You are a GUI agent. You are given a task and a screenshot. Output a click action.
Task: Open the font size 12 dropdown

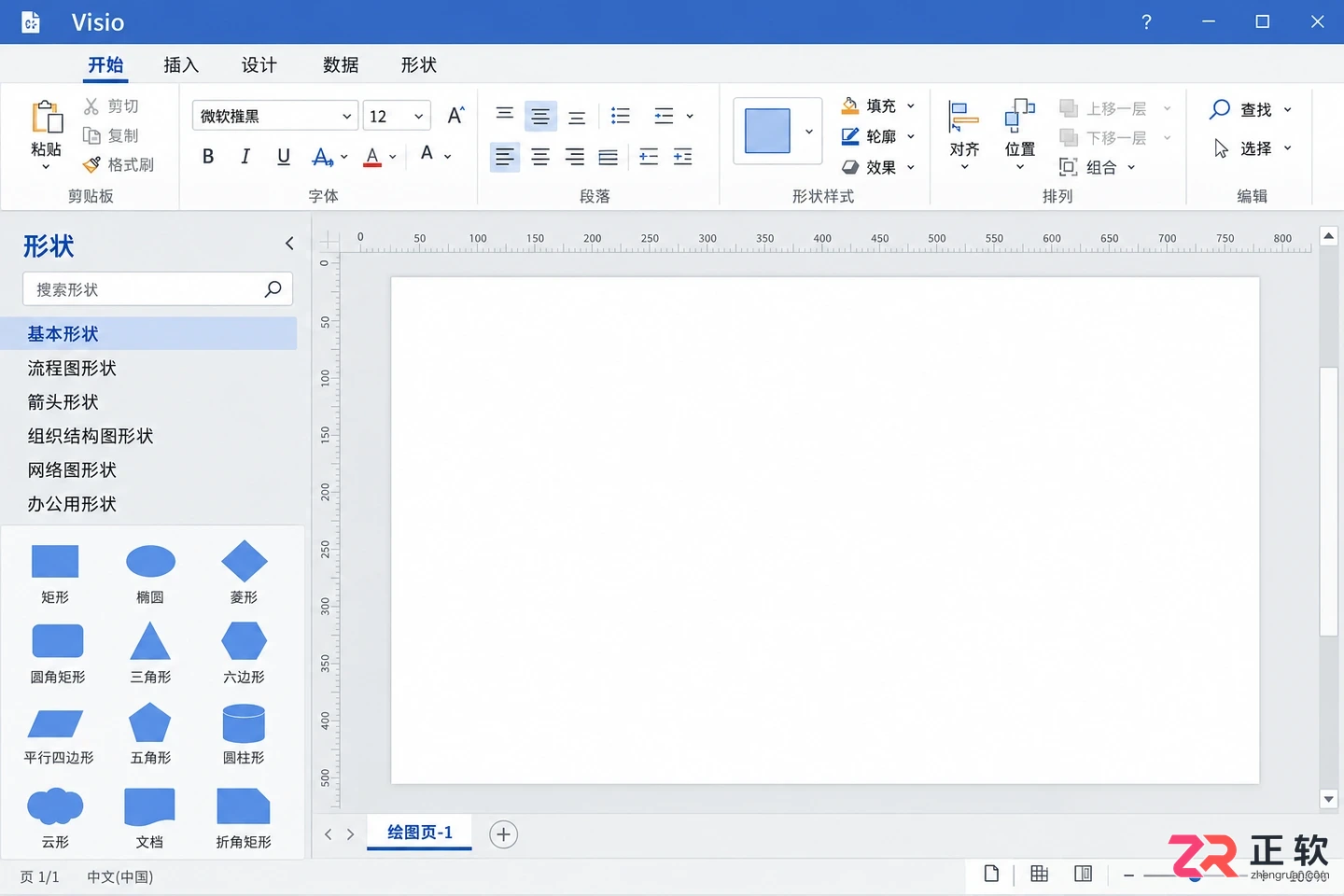tap(419, 116)
